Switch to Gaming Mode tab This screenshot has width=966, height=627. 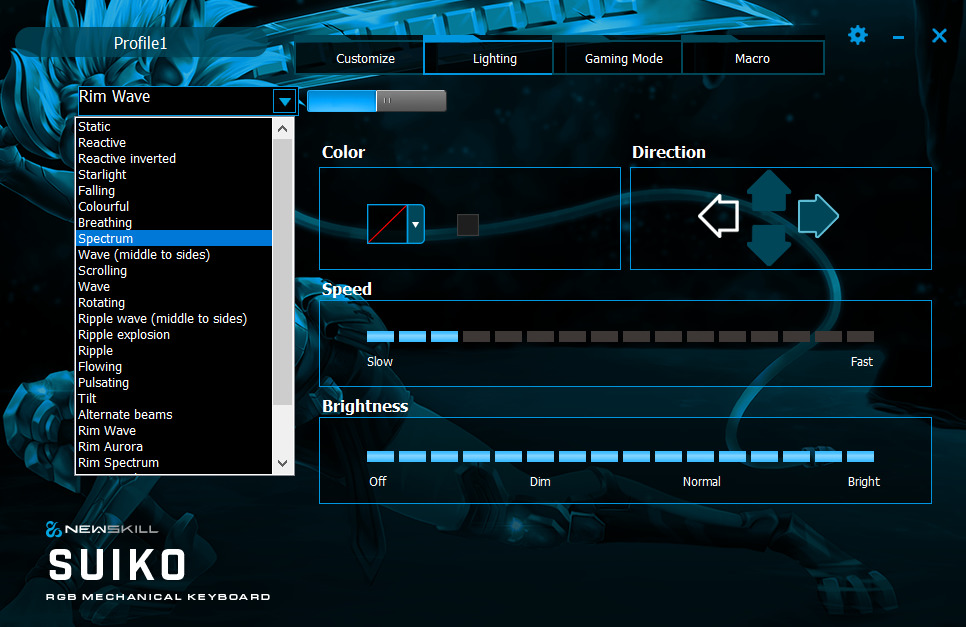coord(623,59)
